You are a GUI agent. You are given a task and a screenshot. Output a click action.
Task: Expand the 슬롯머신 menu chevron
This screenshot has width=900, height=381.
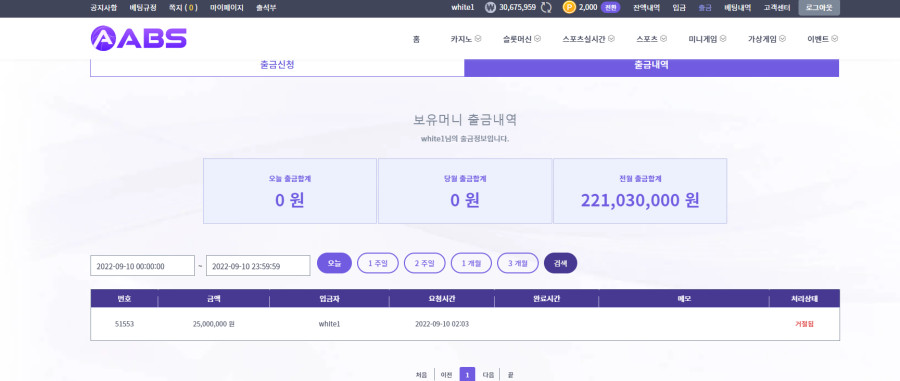537,39
